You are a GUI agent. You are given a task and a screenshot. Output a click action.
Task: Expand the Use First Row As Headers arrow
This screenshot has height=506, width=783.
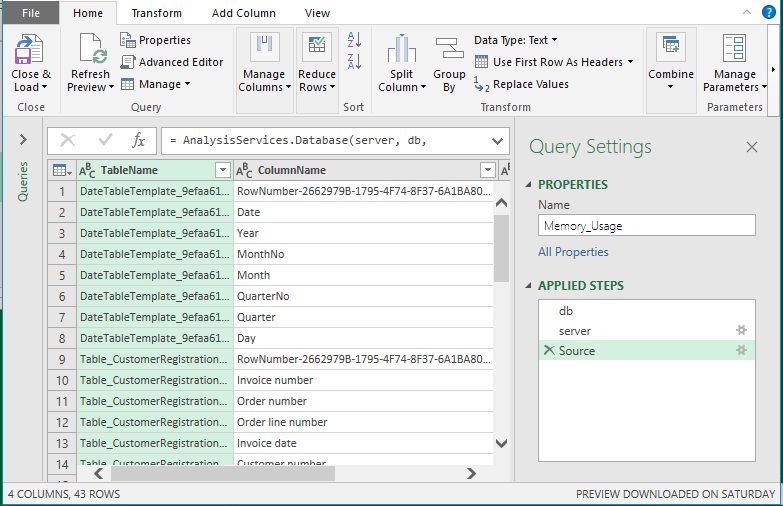[630, 61]
